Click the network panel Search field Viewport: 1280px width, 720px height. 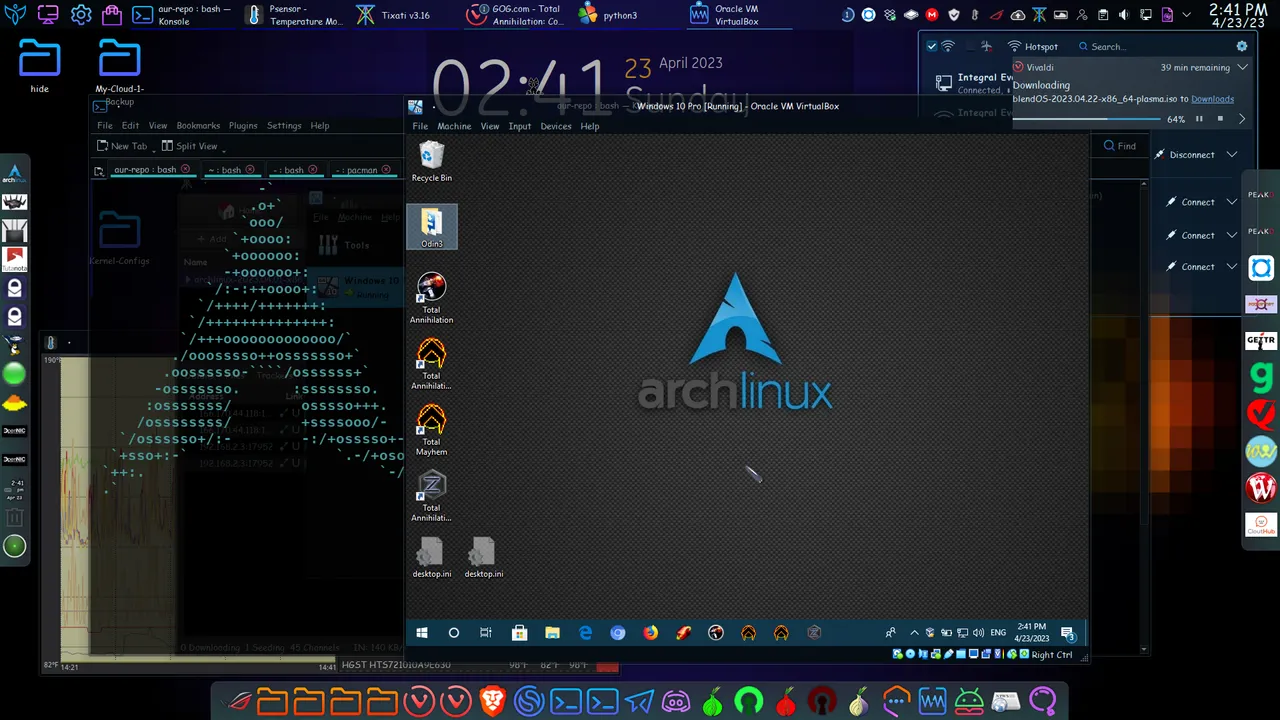click(x=1150, y=46)
